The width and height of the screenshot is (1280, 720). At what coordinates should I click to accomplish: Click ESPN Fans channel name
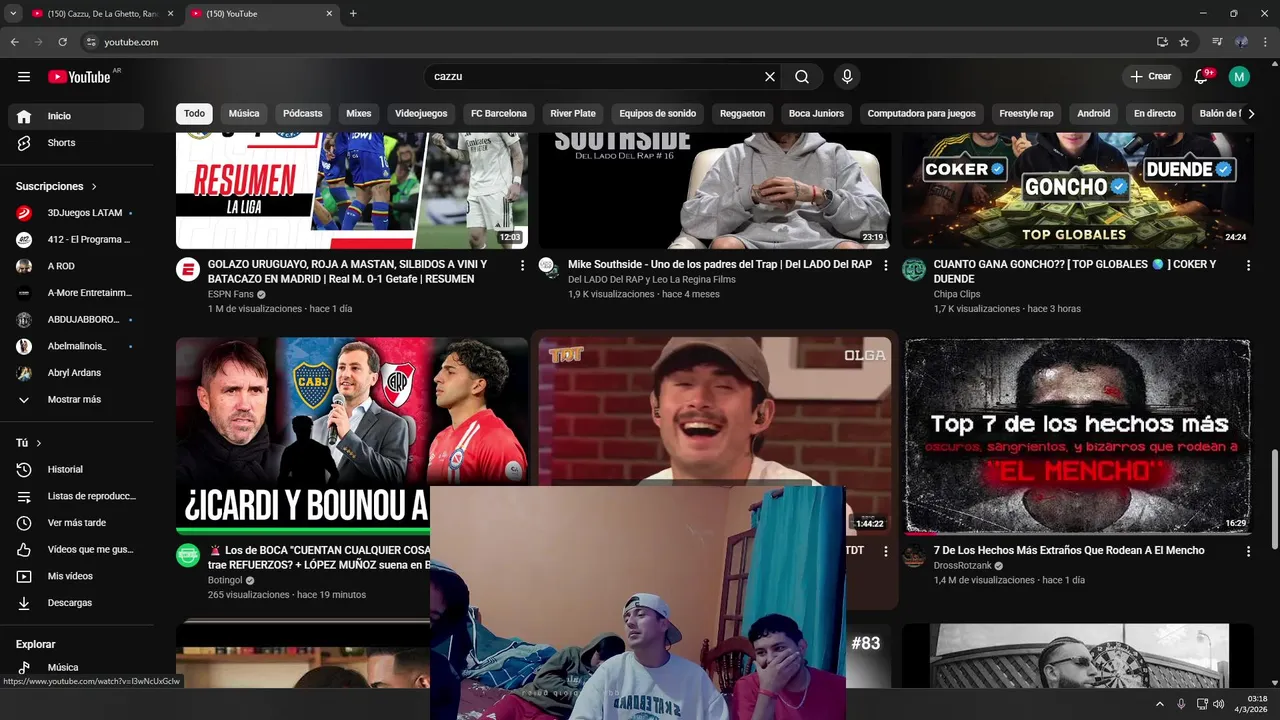click(x=231, y=294)
